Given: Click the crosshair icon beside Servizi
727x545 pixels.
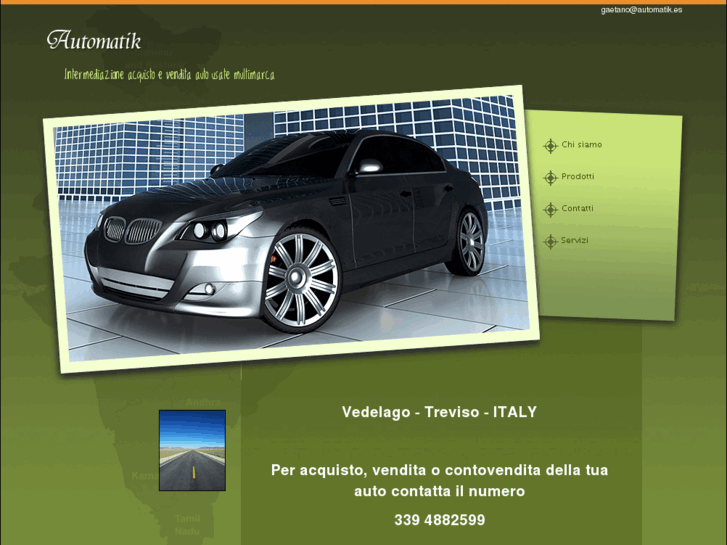Looking at the screenshot, I should coord(550,241).
